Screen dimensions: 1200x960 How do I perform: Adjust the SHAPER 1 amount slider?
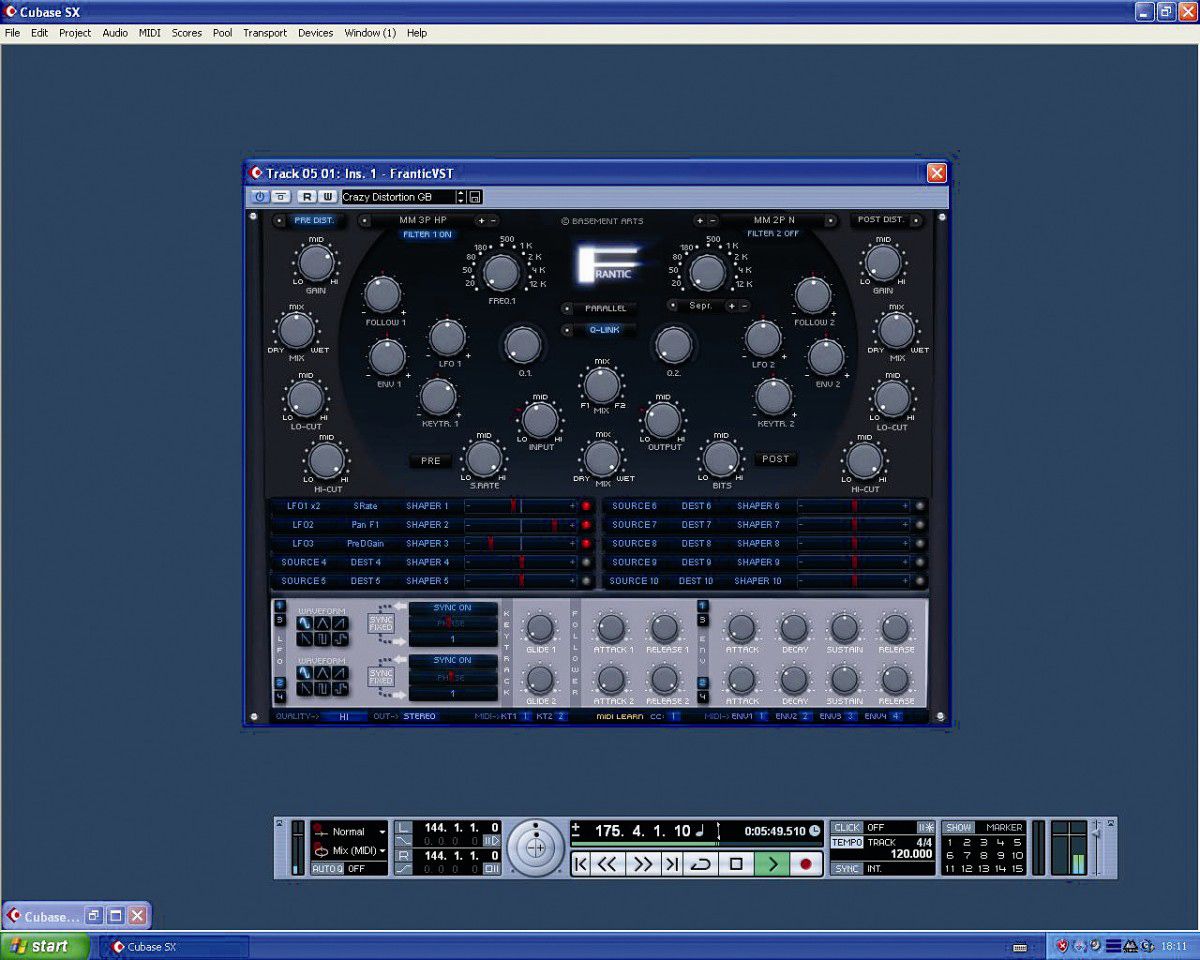[520, 506]
